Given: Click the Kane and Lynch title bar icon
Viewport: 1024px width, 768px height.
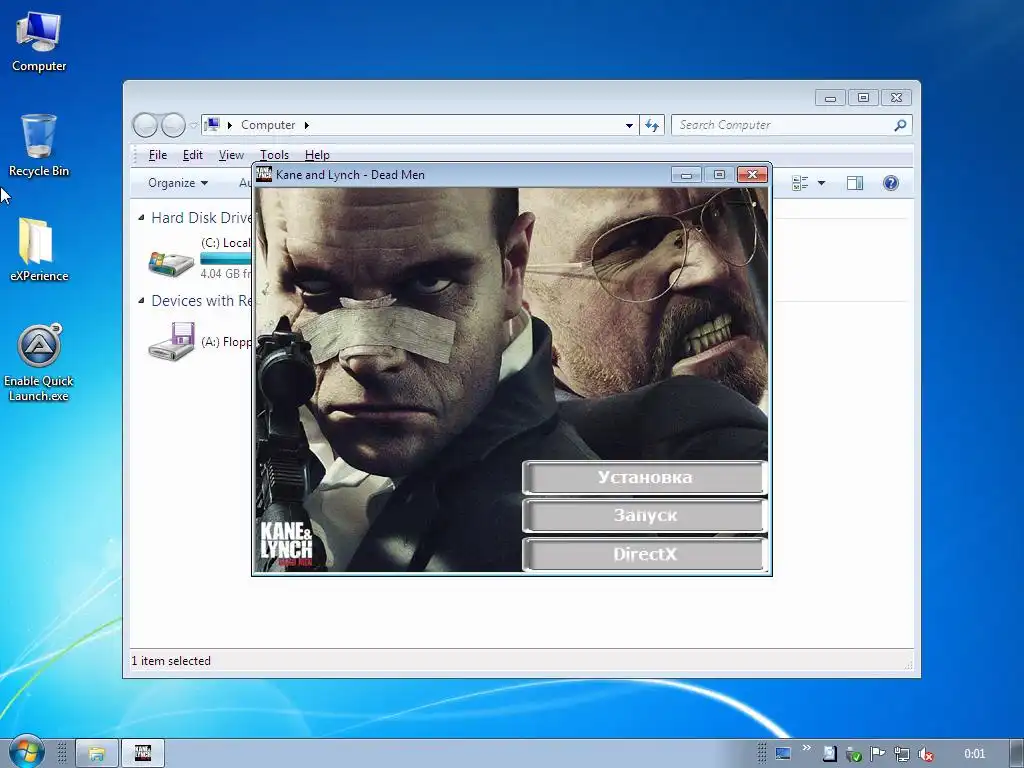Looking at the screenshot, I should tap(264, 174).
